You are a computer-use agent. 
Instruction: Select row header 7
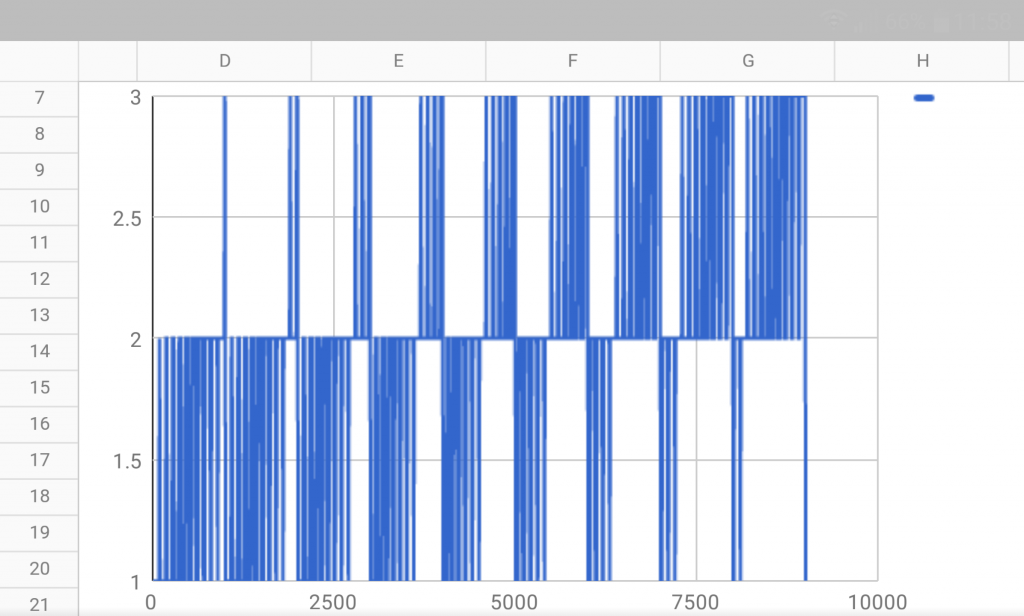coord(39,98)
